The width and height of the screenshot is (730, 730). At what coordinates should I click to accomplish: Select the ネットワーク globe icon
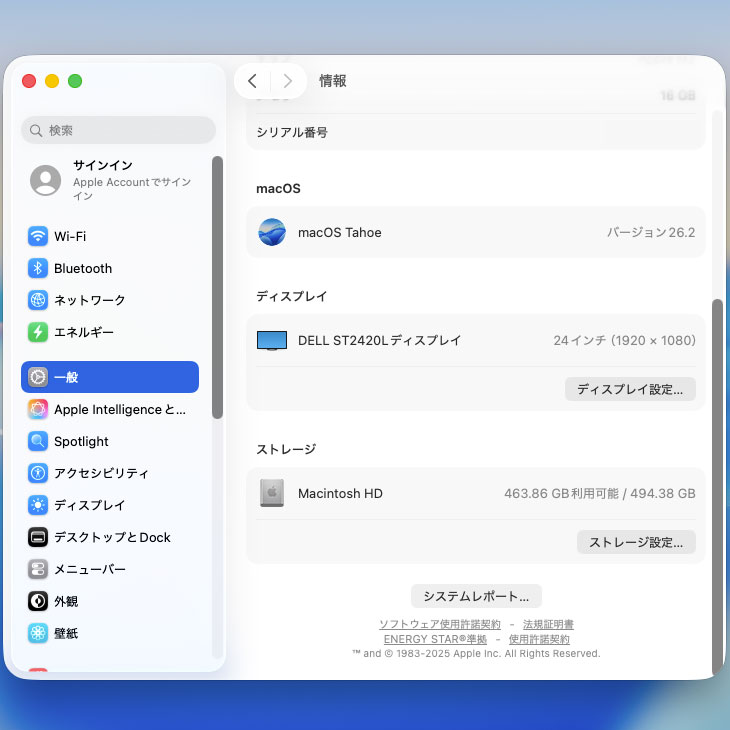38,300
